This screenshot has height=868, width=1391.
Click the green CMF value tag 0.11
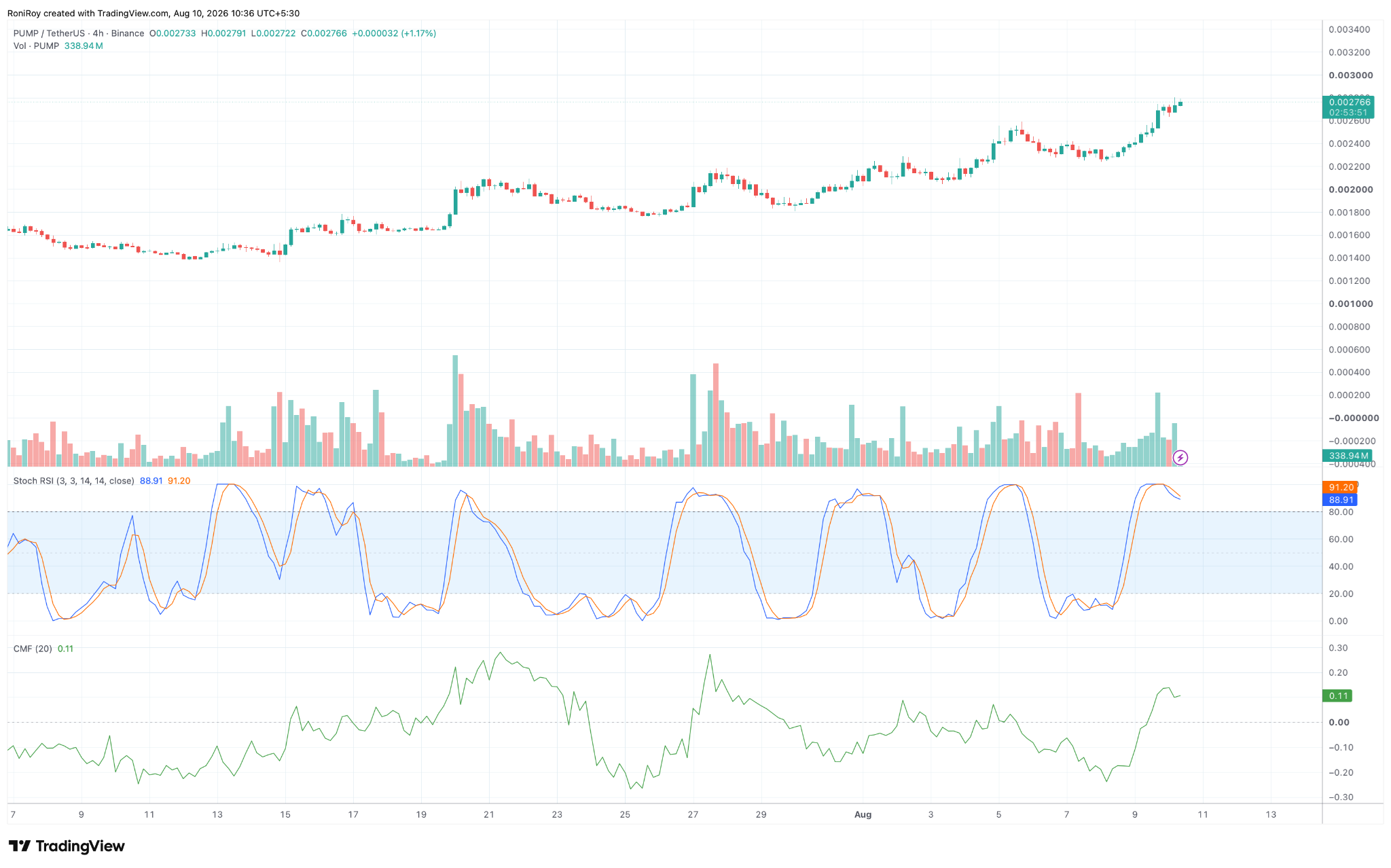[x=1337, y=695]
